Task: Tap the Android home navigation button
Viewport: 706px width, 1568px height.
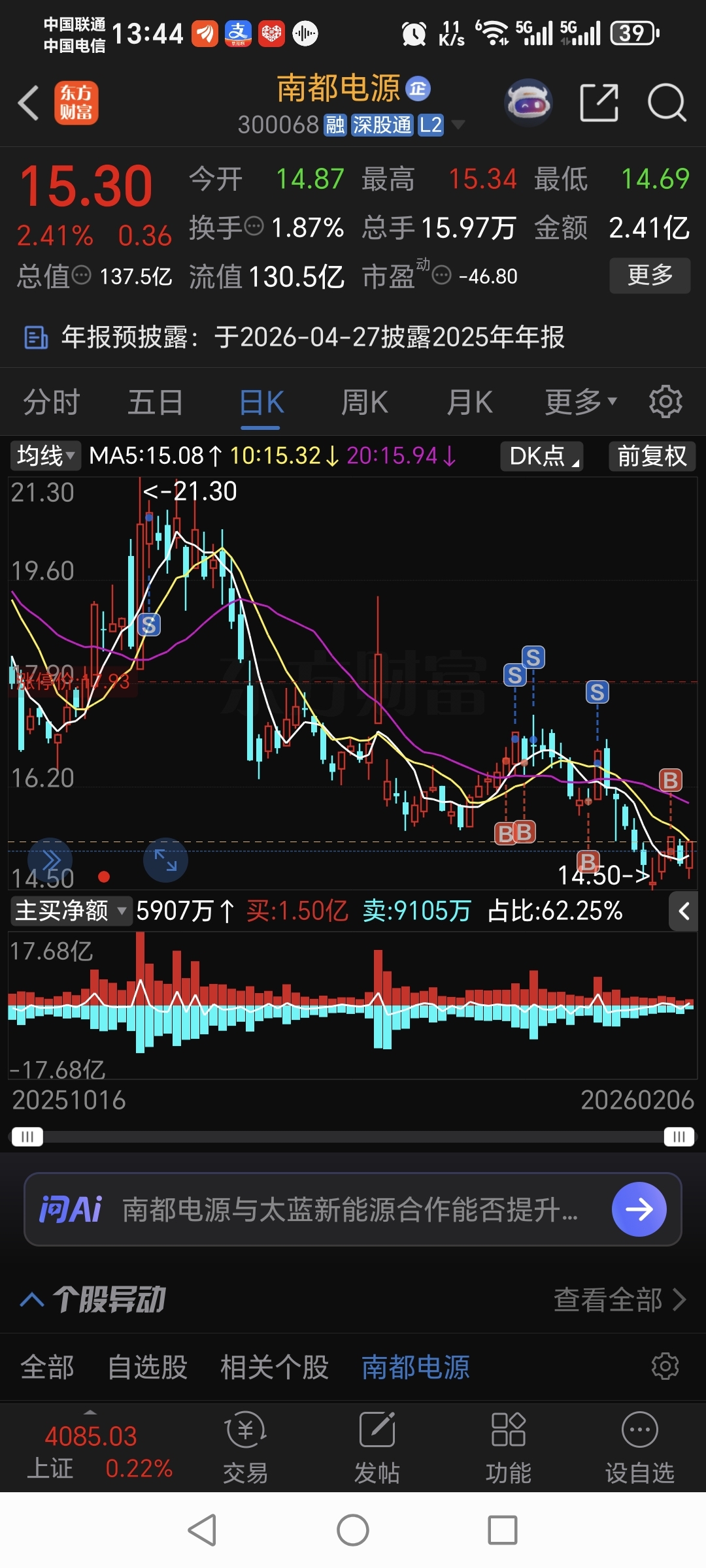Action: 353,1530
